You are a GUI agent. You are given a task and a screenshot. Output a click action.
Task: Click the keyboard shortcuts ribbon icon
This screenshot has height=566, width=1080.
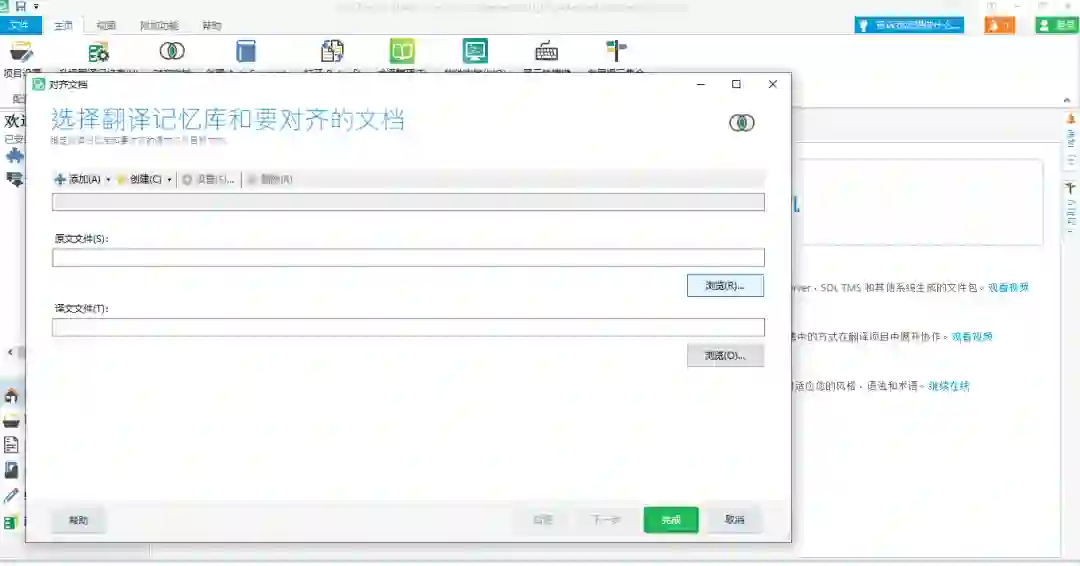click(546, 52)
